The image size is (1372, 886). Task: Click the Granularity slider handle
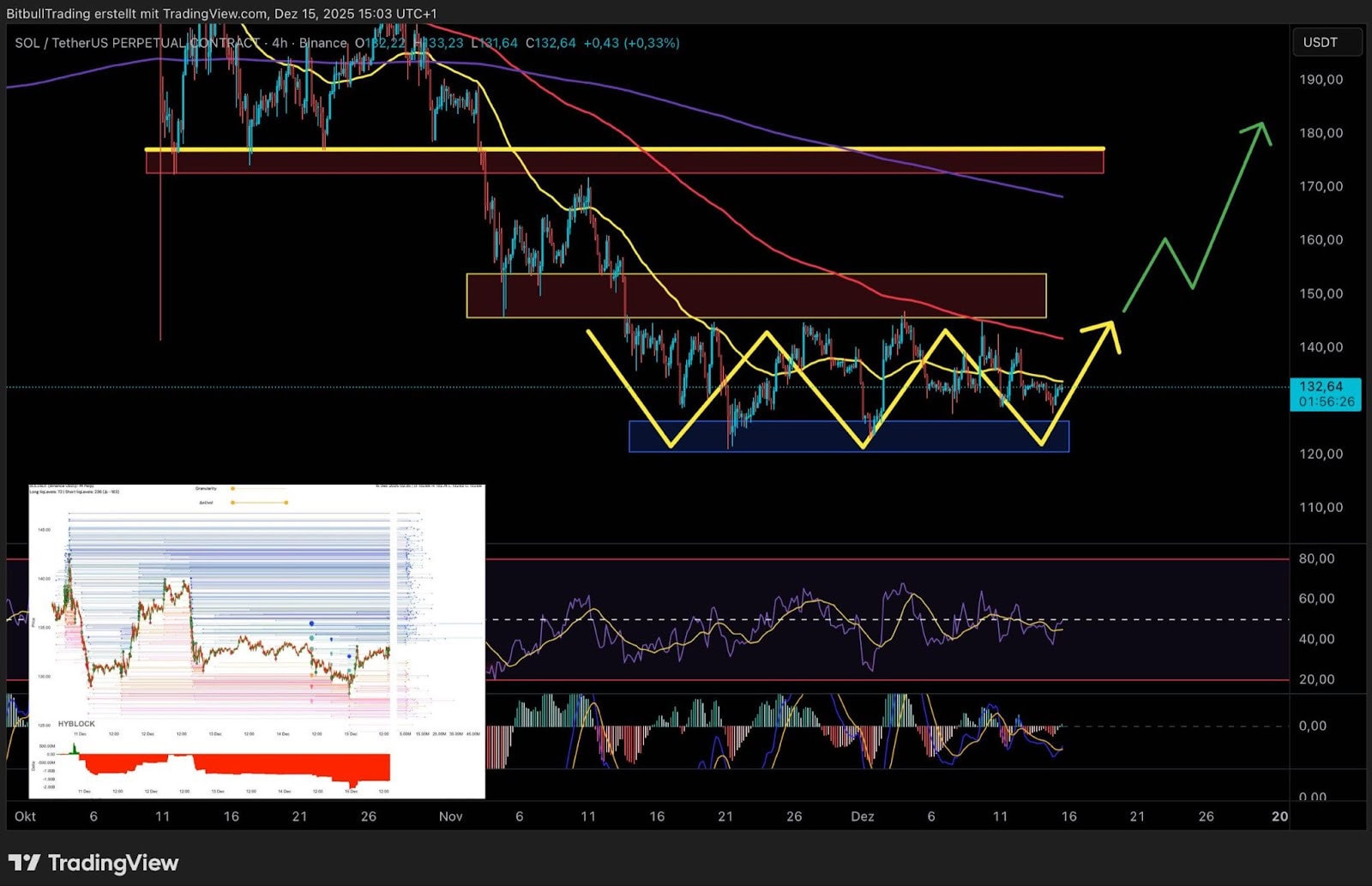[x=232, y=489]
